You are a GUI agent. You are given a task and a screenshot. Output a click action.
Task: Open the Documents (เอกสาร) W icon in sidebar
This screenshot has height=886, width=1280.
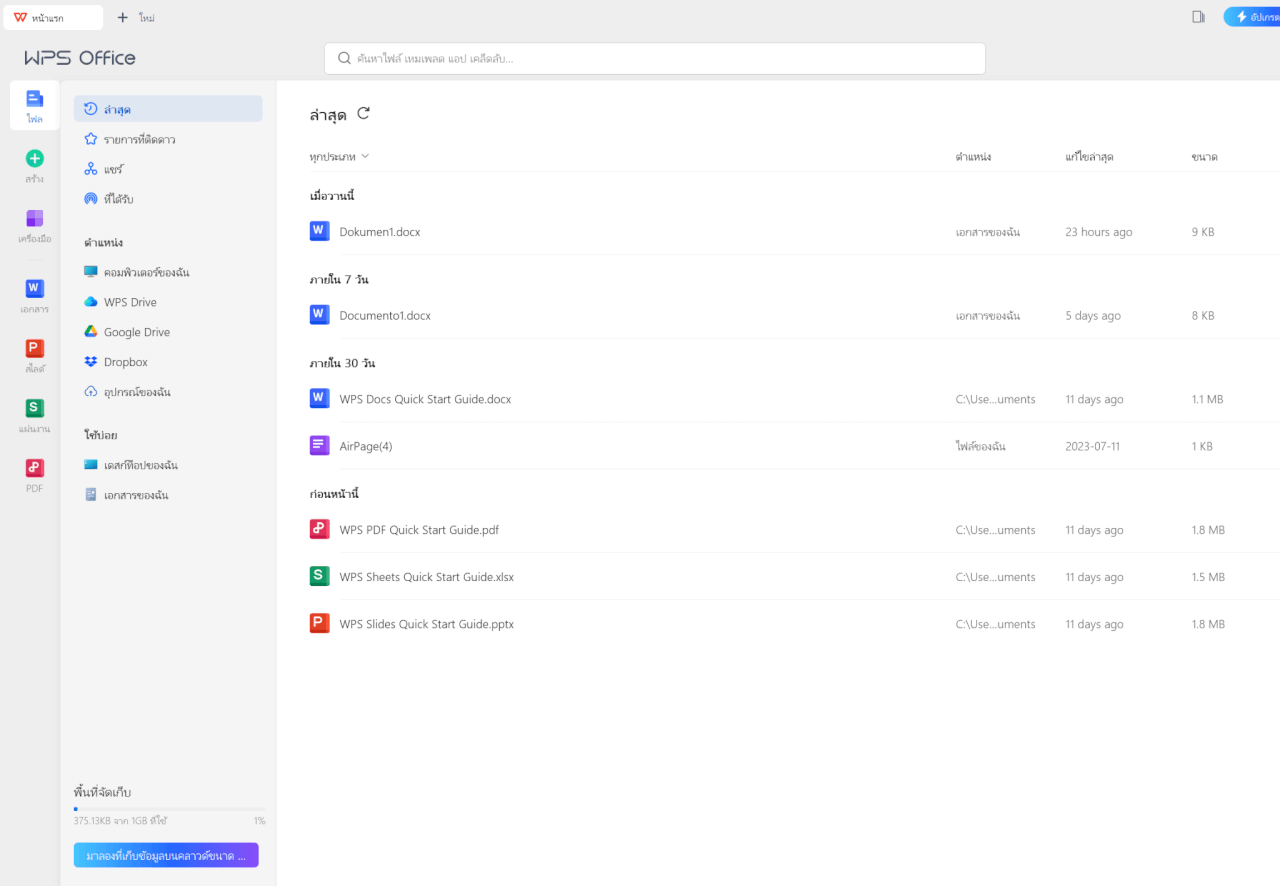(35, 288)
